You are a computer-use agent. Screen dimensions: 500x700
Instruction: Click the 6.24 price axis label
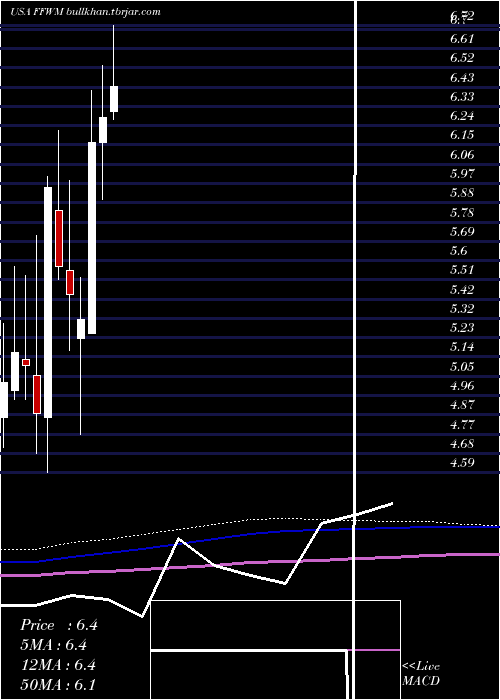pyautogui.click(x=462, y=116)
